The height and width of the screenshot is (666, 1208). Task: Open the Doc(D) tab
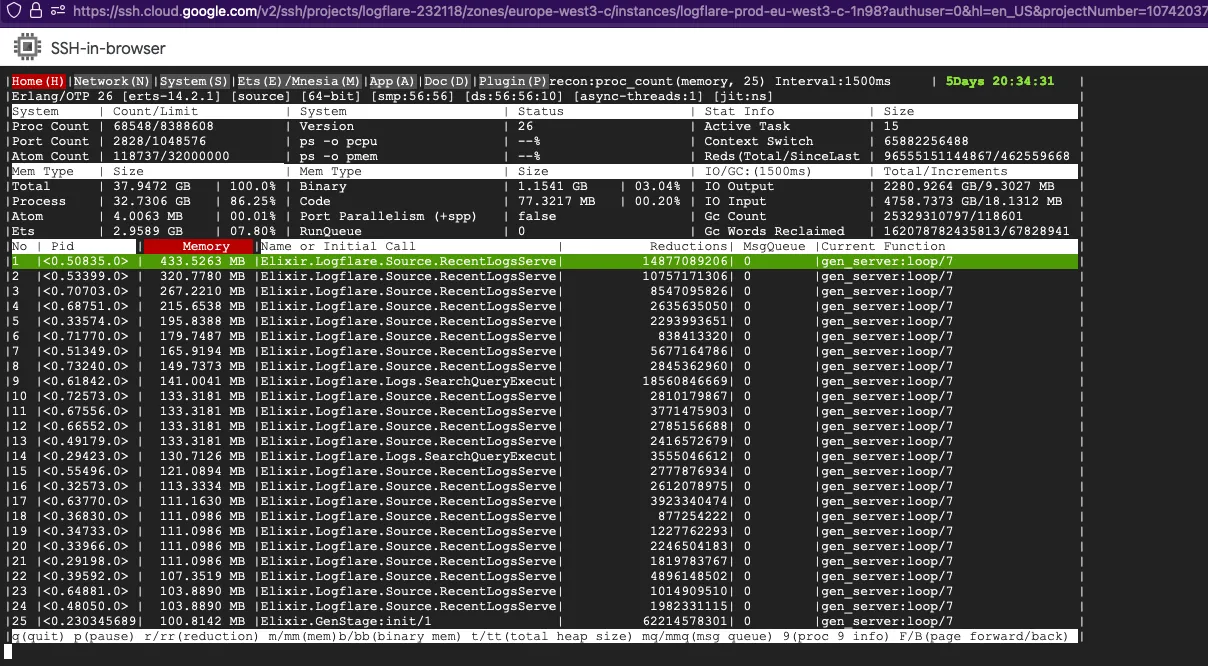point(446,81)
